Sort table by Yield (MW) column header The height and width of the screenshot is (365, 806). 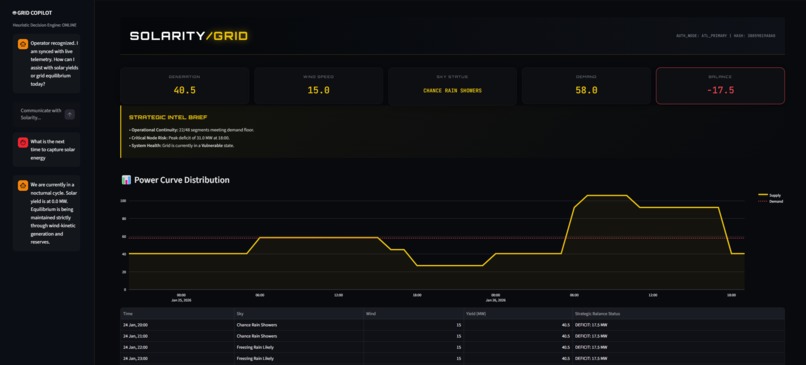pos(518,314)
